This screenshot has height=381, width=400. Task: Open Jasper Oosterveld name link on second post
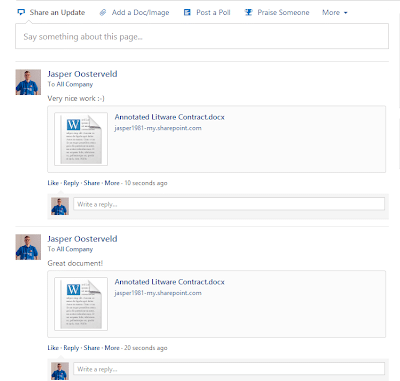[x=82, y=239]
